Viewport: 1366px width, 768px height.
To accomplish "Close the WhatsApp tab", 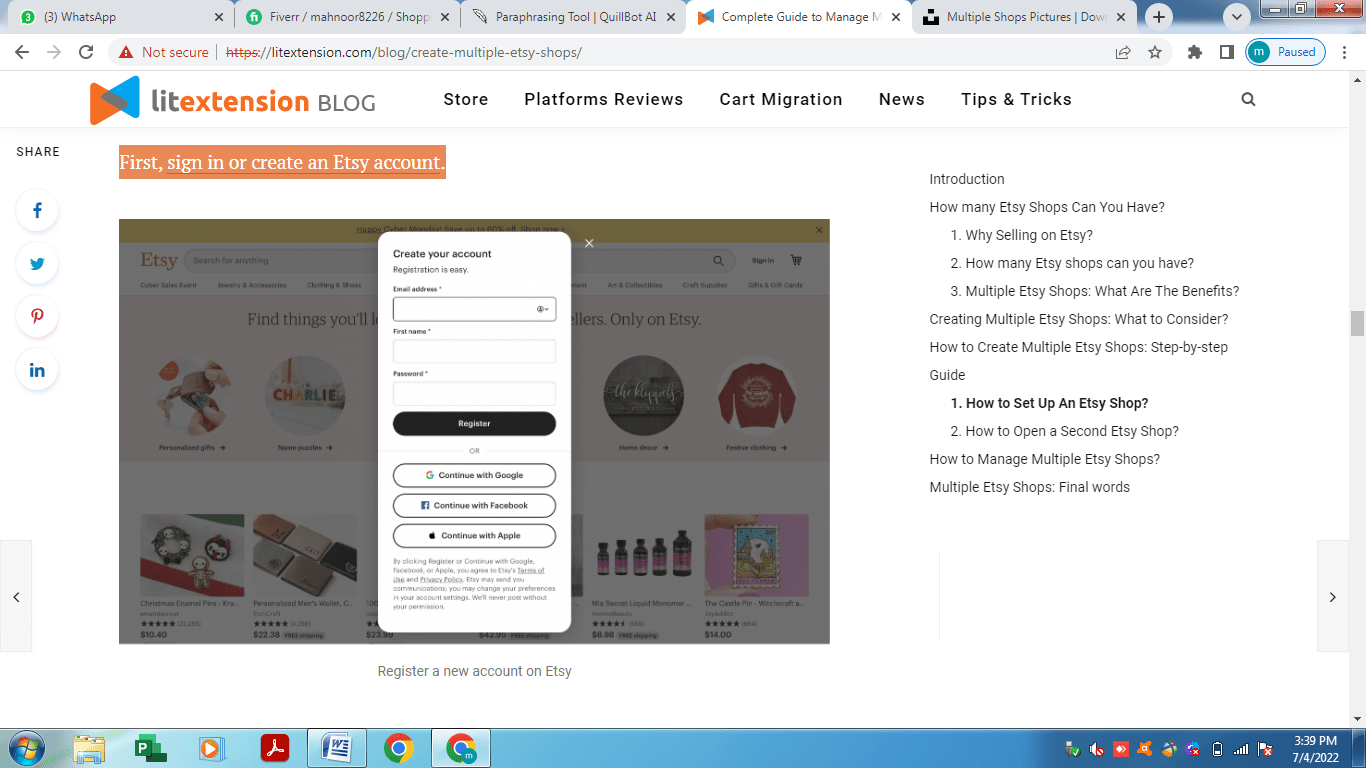I will (219, 17).
